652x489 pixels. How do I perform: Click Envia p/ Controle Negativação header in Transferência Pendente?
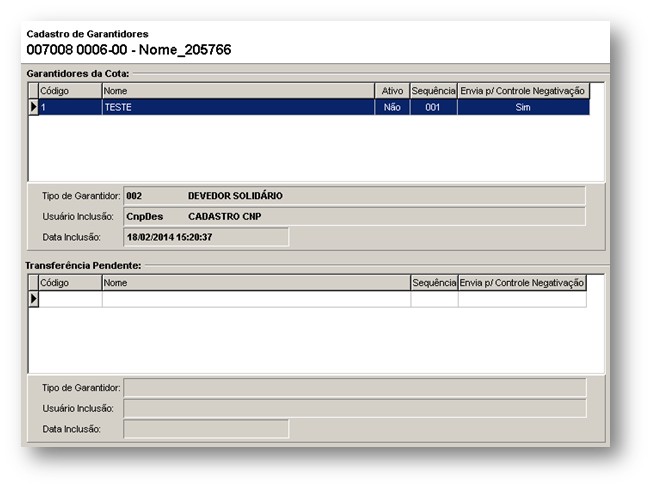click(522, 283)
